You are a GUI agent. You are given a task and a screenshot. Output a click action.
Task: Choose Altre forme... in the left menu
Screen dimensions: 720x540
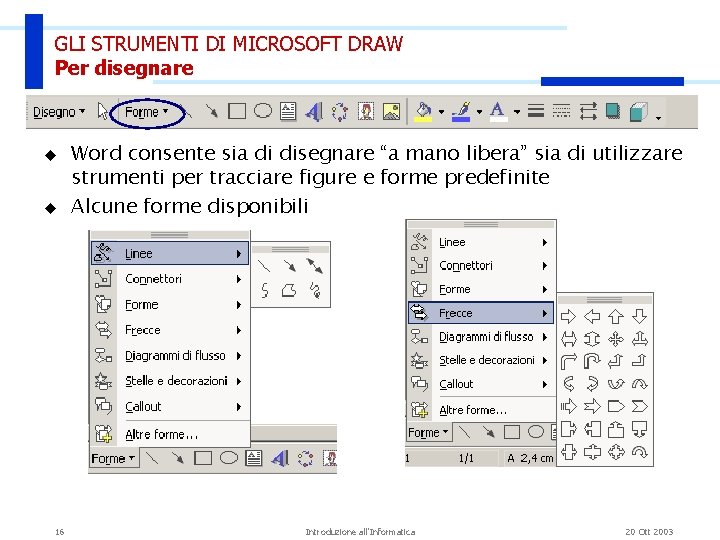[170, 434]
